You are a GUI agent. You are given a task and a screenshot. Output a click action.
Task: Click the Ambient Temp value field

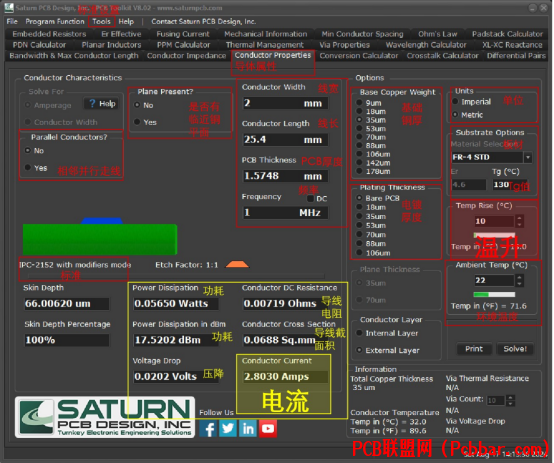[x=494, y=281]
